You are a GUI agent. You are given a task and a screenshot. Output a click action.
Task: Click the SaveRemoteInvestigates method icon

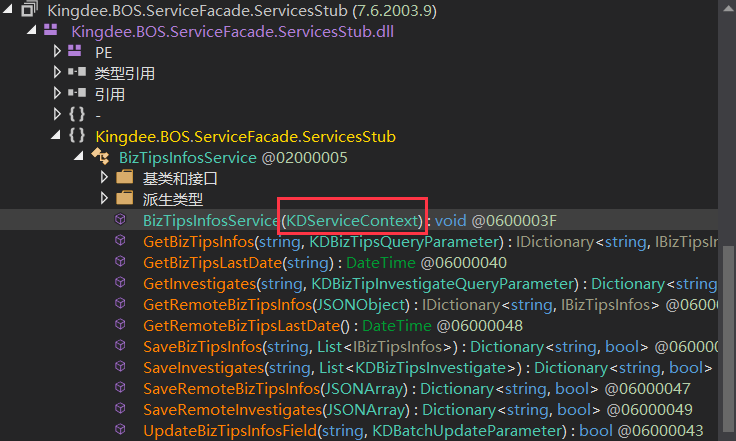[121, 408]
